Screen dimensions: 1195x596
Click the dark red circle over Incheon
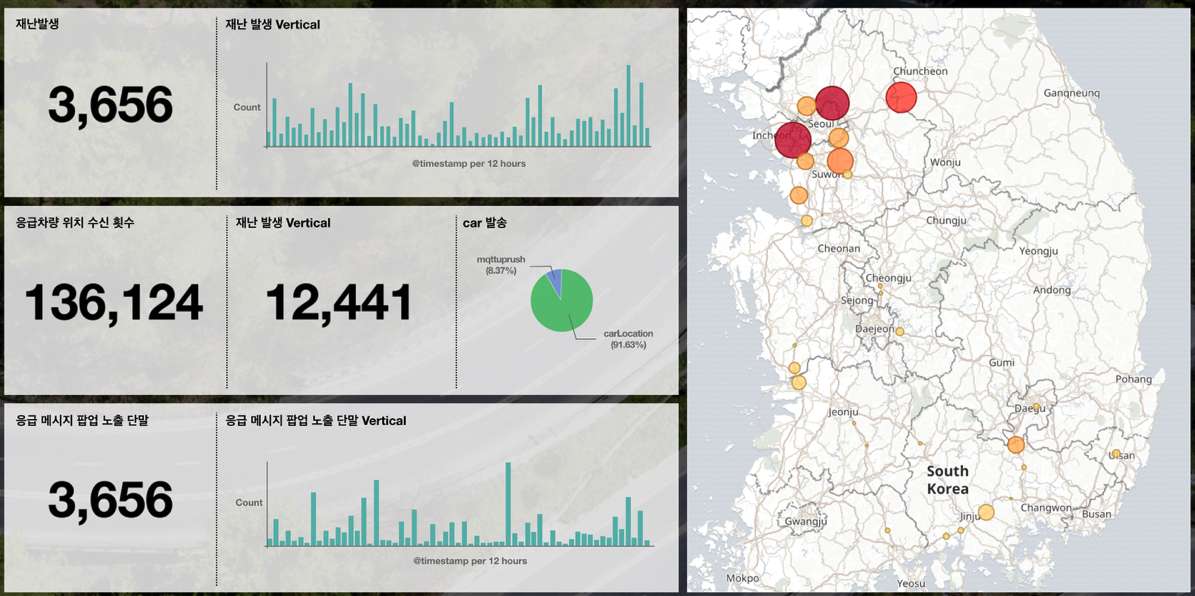pos(793,140)
